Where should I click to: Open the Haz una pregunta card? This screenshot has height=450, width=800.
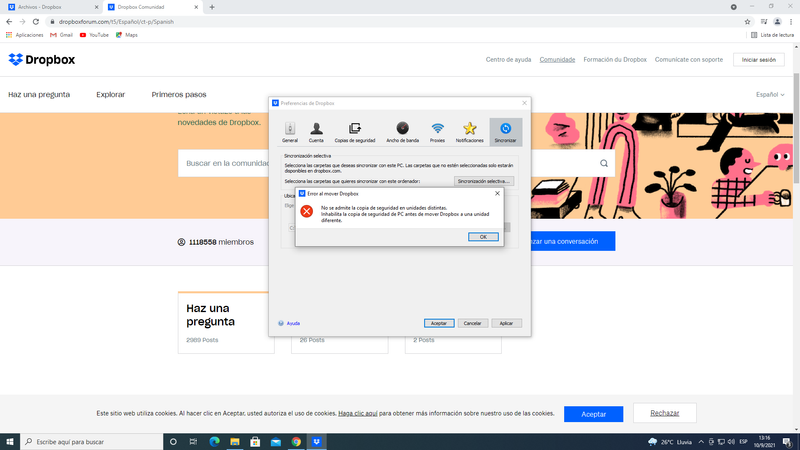tap(226, 322)
